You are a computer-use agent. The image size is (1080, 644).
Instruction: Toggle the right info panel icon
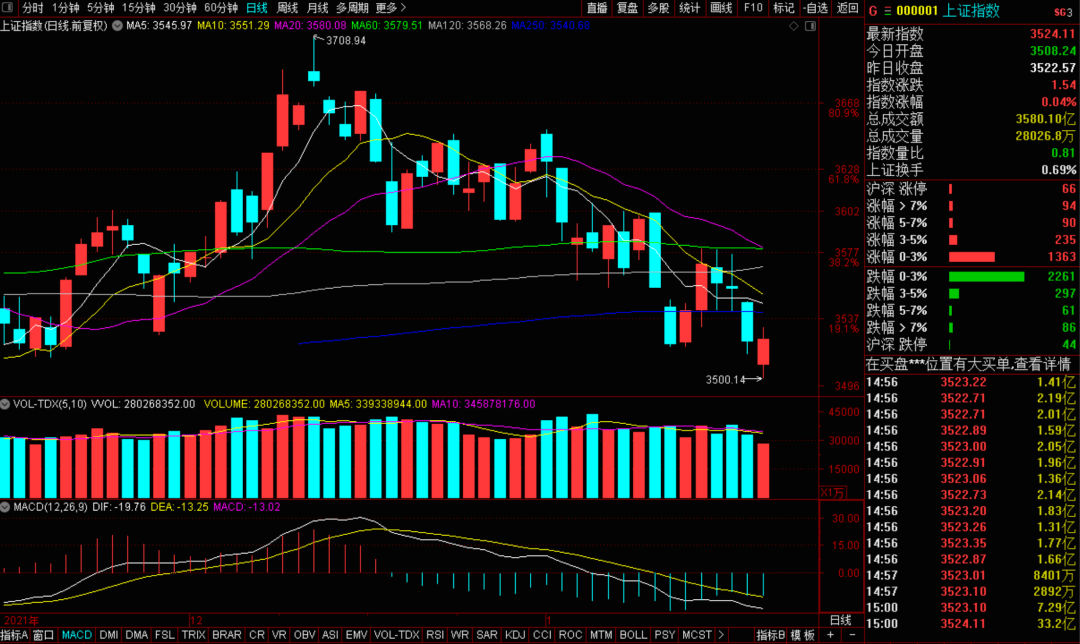(811, 25)
